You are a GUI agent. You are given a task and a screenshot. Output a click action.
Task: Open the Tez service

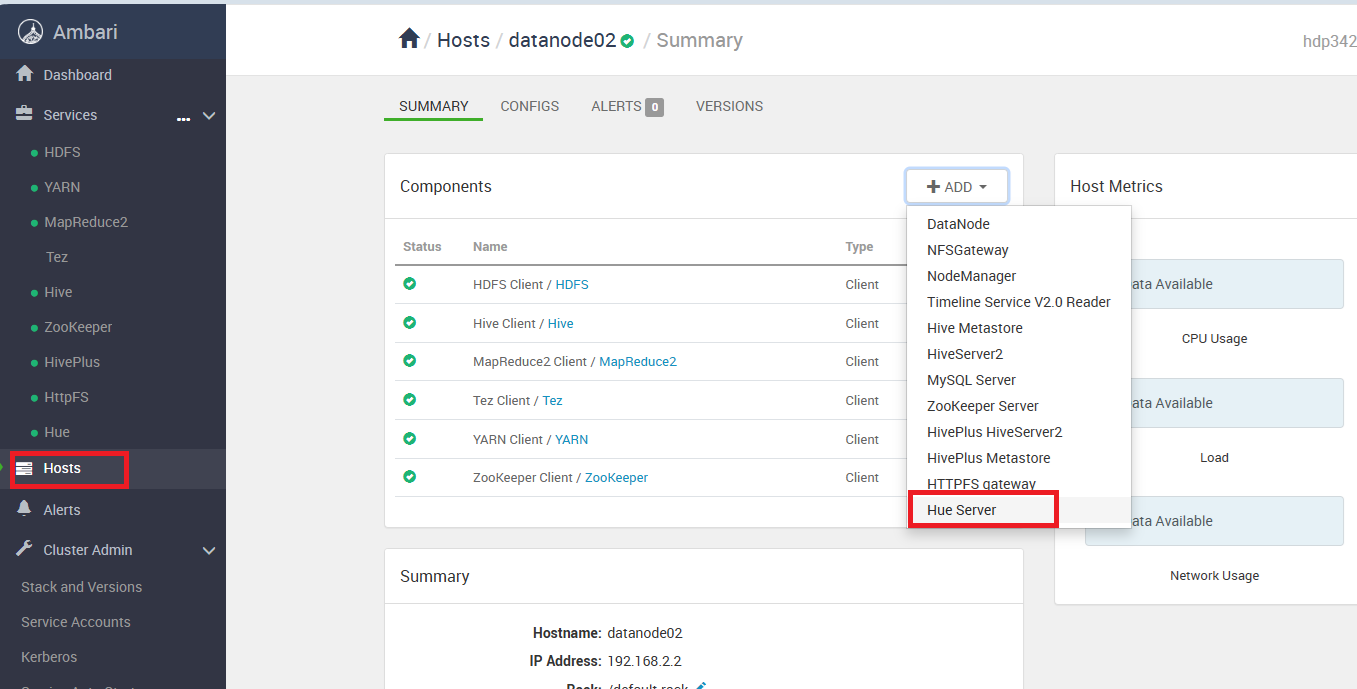pos(57,257)
